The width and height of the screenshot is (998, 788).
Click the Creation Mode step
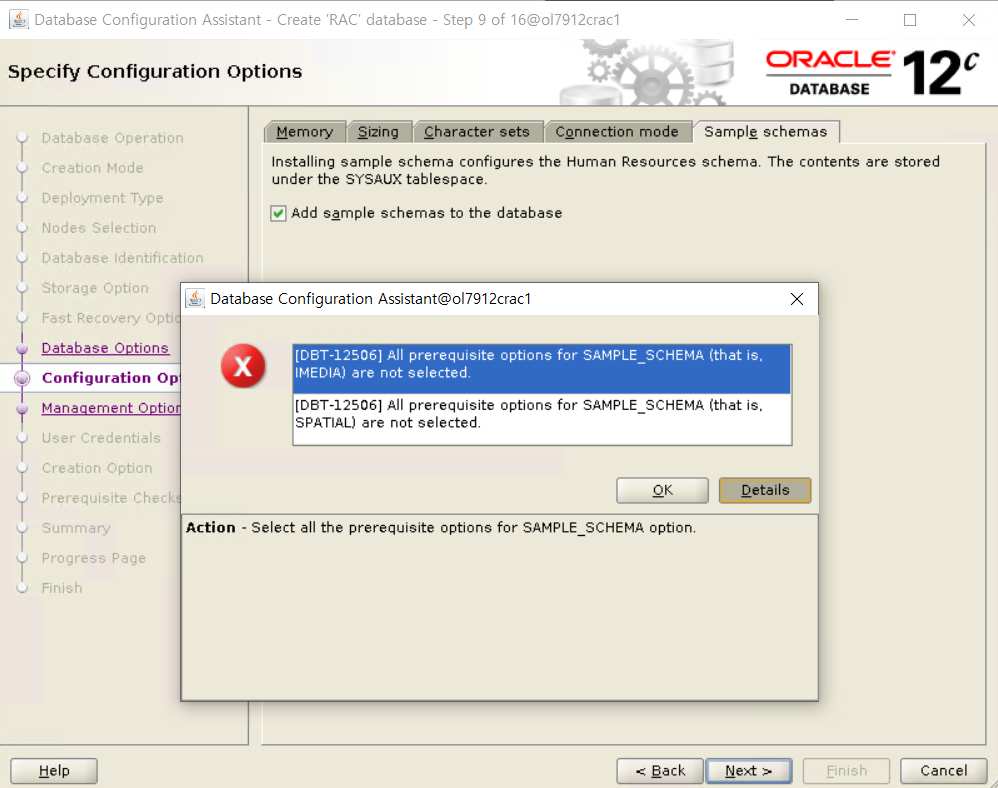click(92, 168)
